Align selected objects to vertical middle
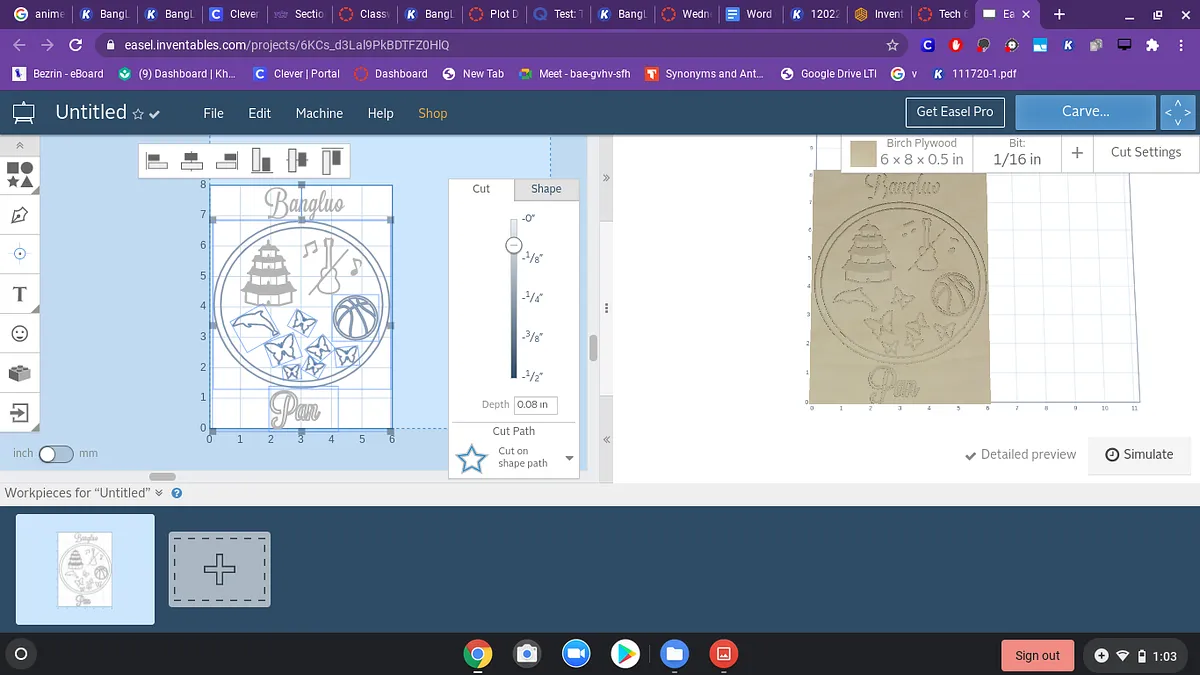 click(x=297, y=159)
